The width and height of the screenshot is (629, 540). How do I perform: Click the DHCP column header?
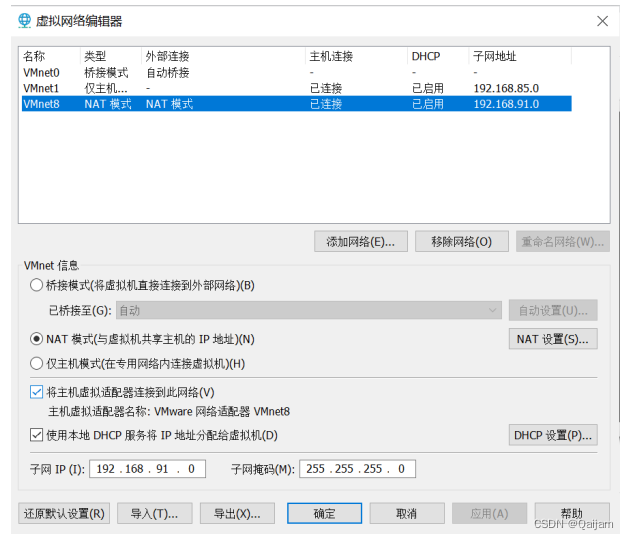tap(438, 56)
